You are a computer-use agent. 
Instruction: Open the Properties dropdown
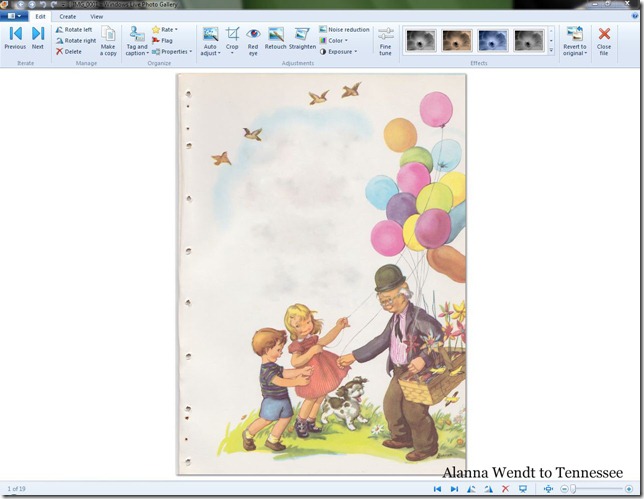172,52
